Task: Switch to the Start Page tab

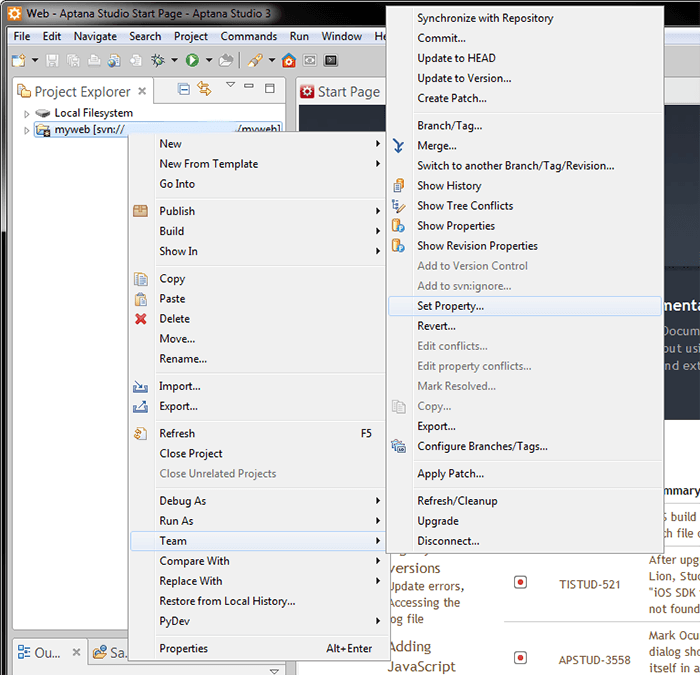Action: point(341,92)
